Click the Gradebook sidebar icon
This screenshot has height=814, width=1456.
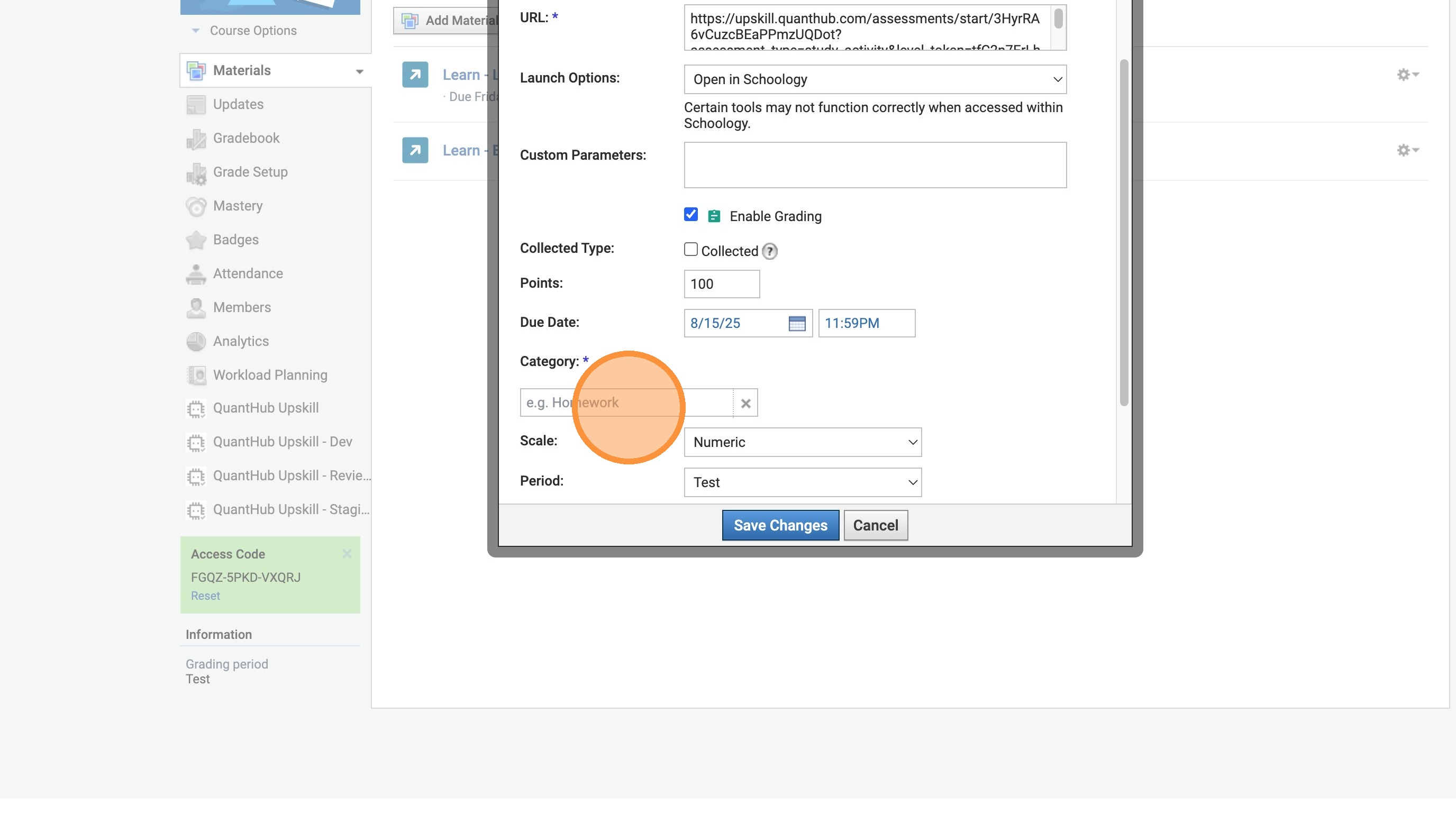click(x=196, y=139)
